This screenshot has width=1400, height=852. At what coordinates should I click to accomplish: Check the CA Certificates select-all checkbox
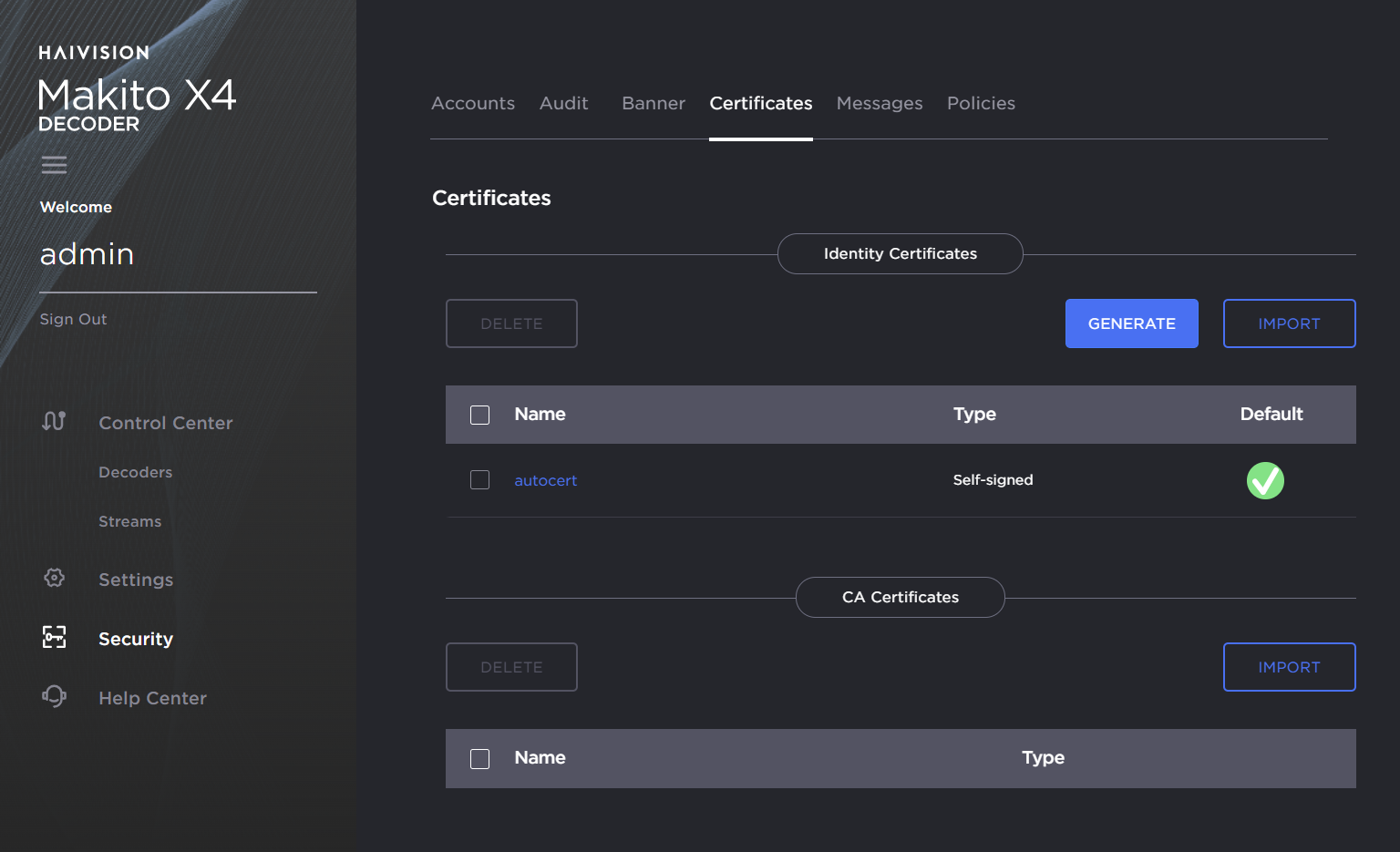pos(479,758)
